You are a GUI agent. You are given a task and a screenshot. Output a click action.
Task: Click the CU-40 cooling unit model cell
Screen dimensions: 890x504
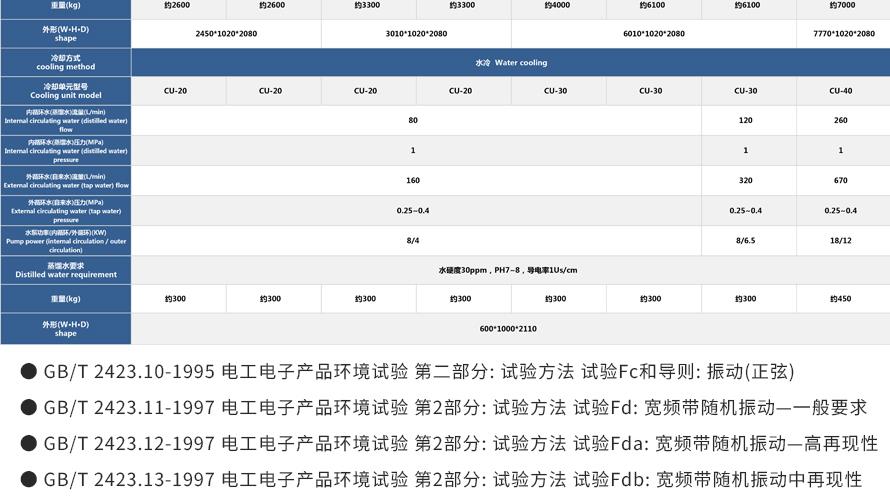tap(840, 91)
